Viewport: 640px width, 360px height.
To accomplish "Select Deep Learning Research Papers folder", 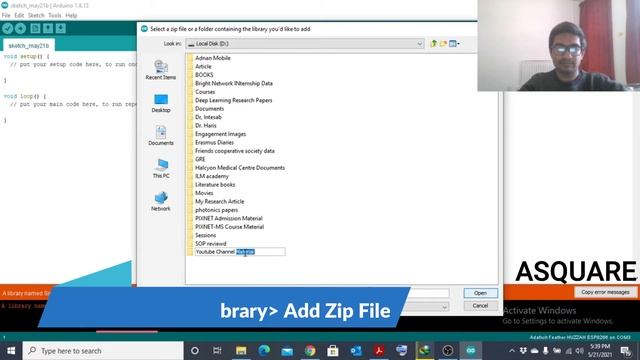I will click(233, 100).
